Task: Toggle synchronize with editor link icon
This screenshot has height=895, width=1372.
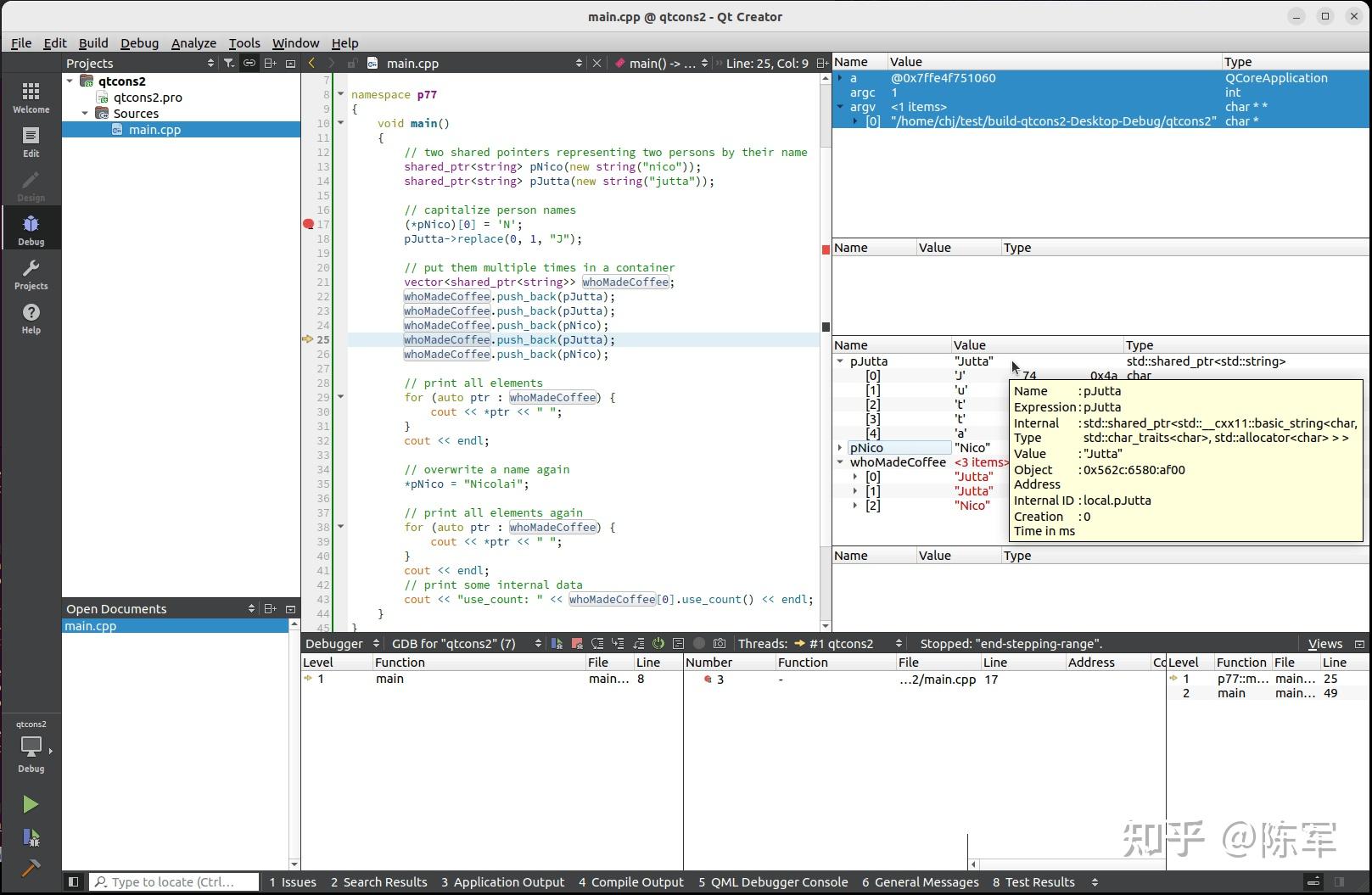Action: pyautogui.click(x=249, y=63)
